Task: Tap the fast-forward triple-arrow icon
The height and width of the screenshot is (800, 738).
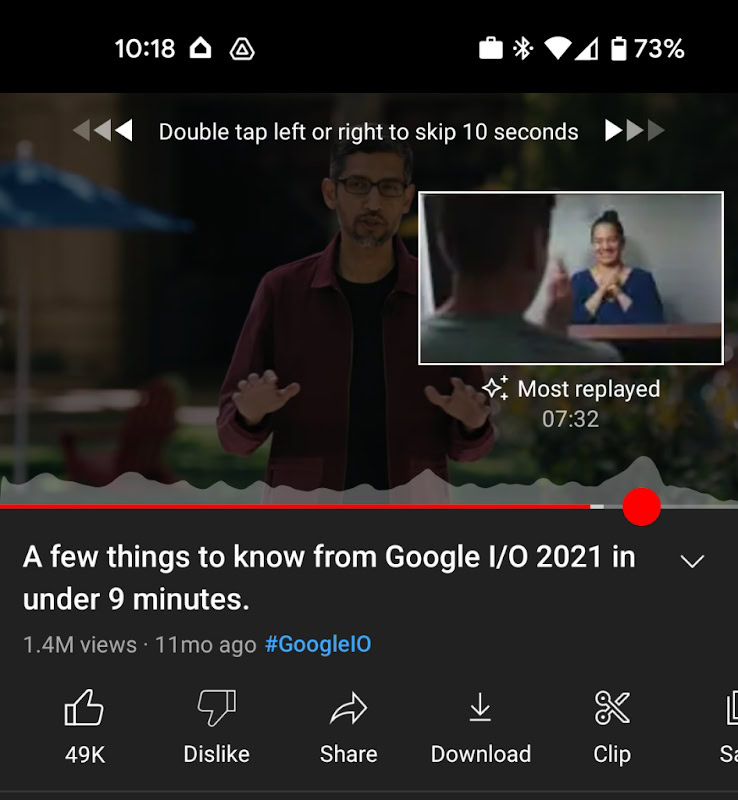Action: pyautogui.click(x=634, y=131)
